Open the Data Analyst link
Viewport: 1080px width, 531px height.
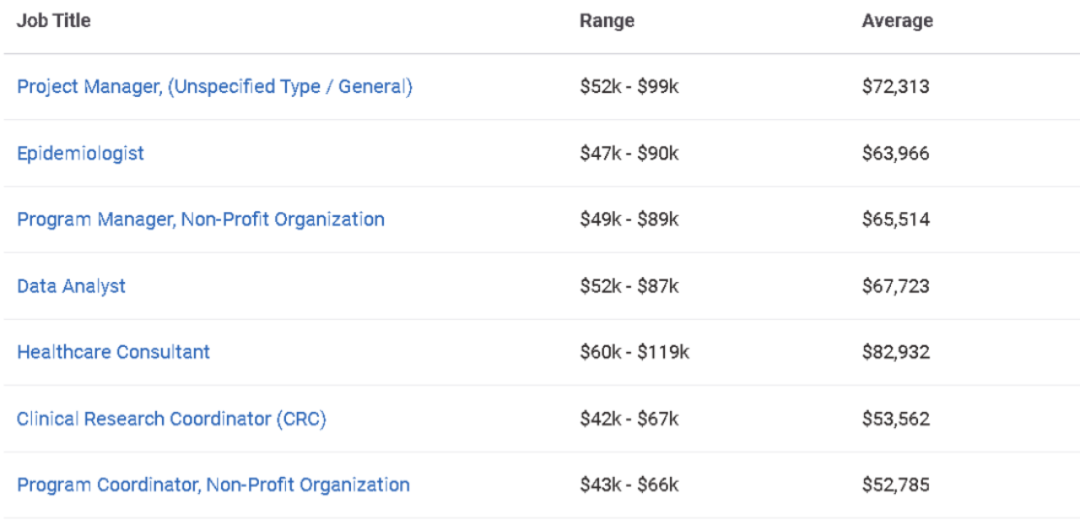point(71,286)
